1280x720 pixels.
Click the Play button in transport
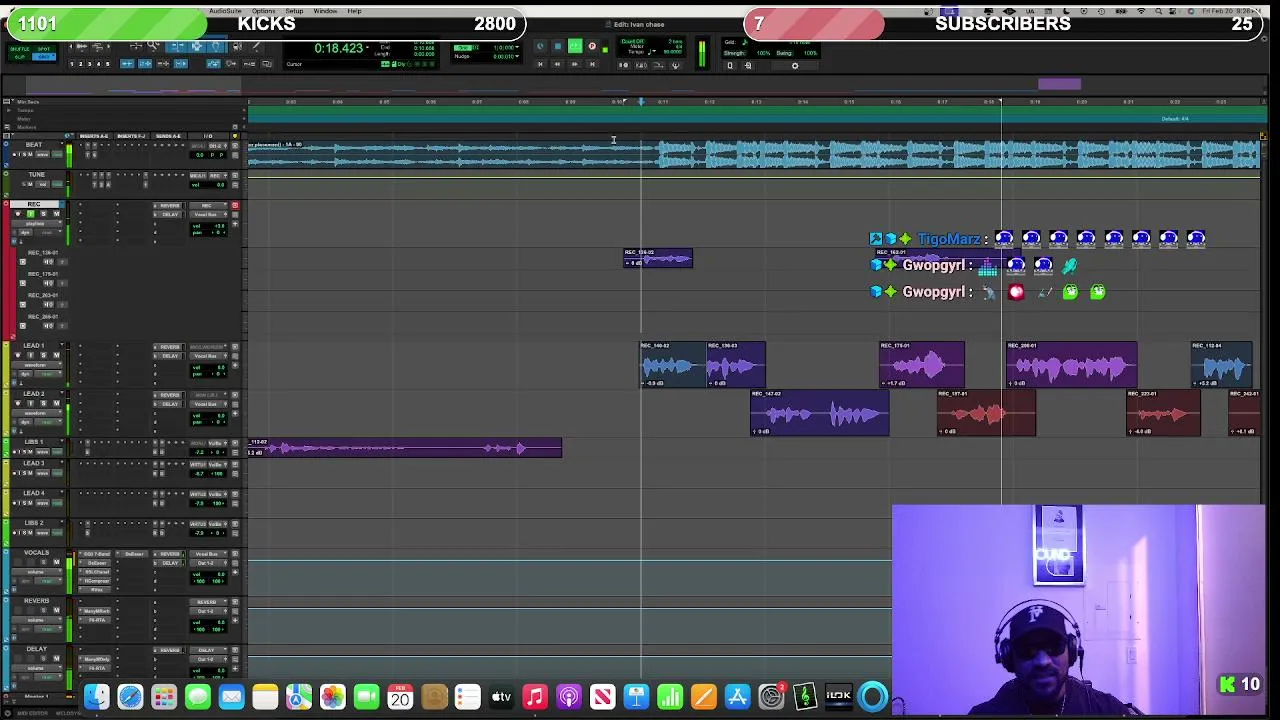[575, 46]
